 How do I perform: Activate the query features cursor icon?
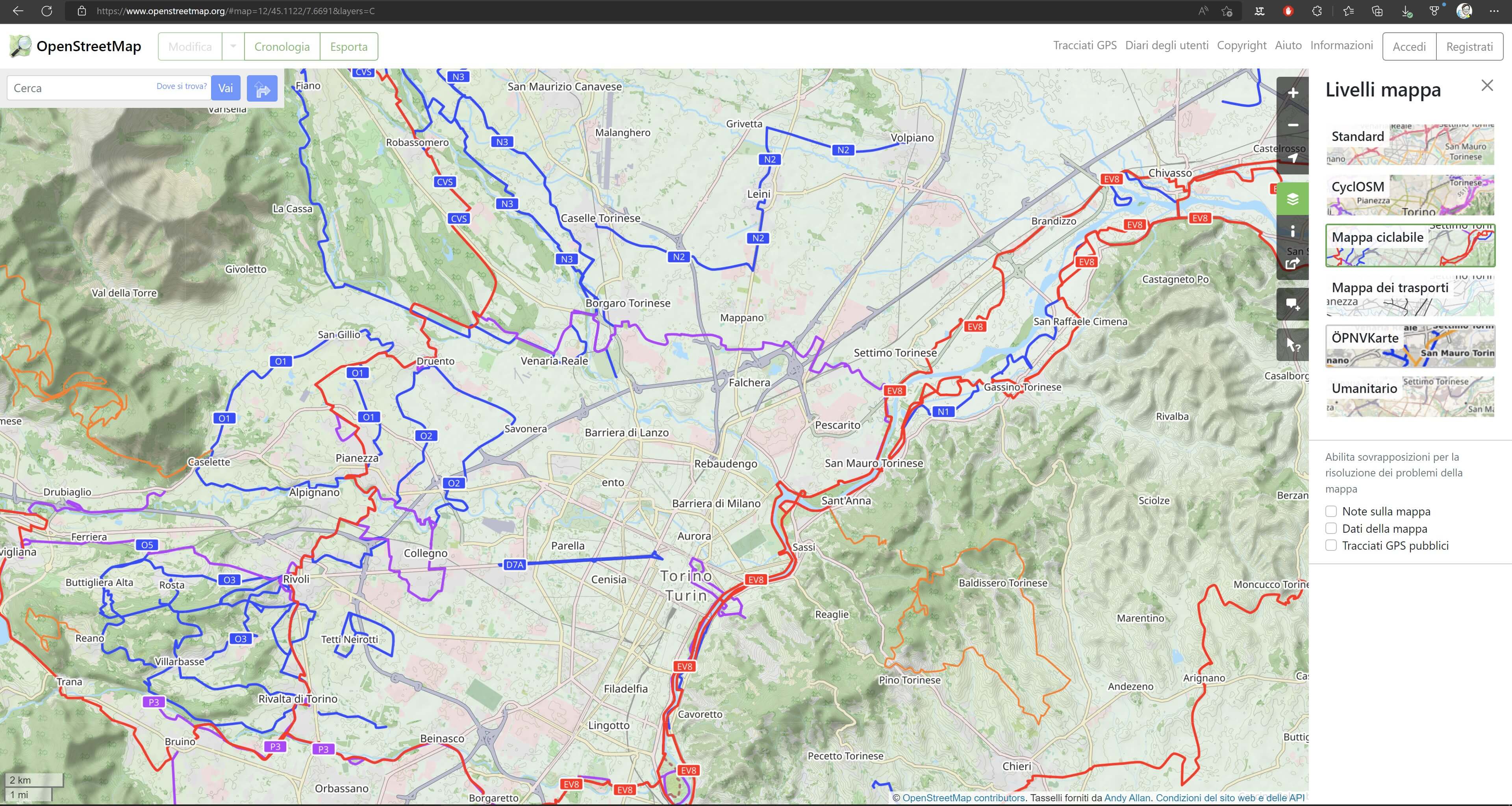pos(1292,345)
